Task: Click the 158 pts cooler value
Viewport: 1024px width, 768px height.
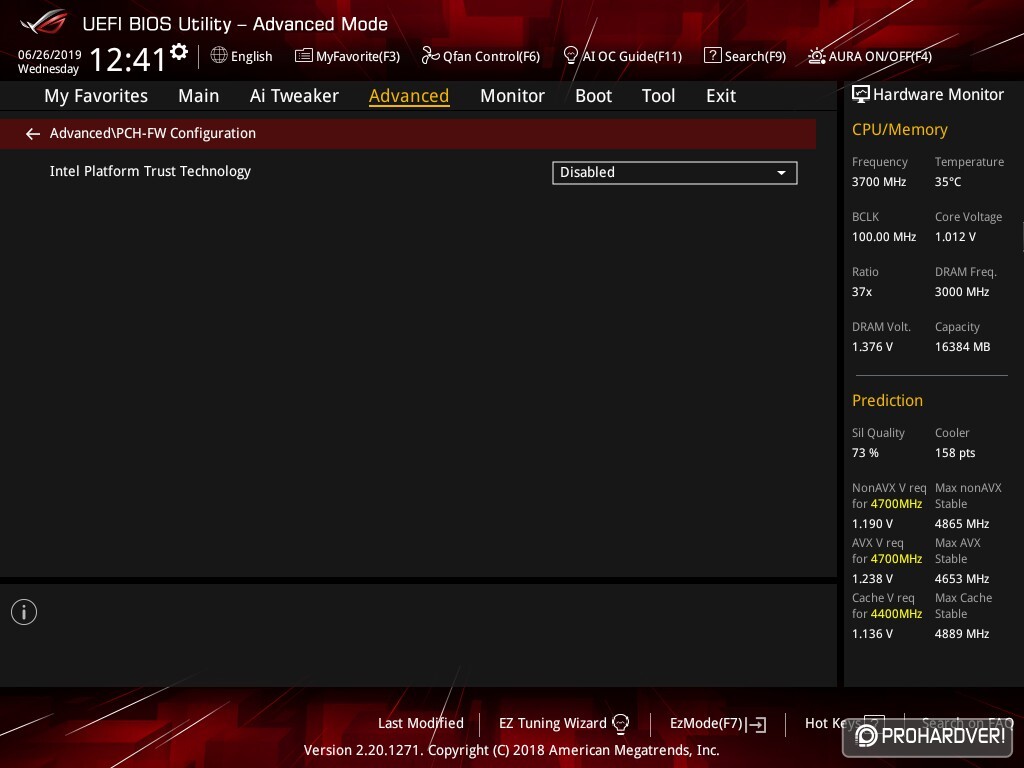Action: [x=955, y=453]
